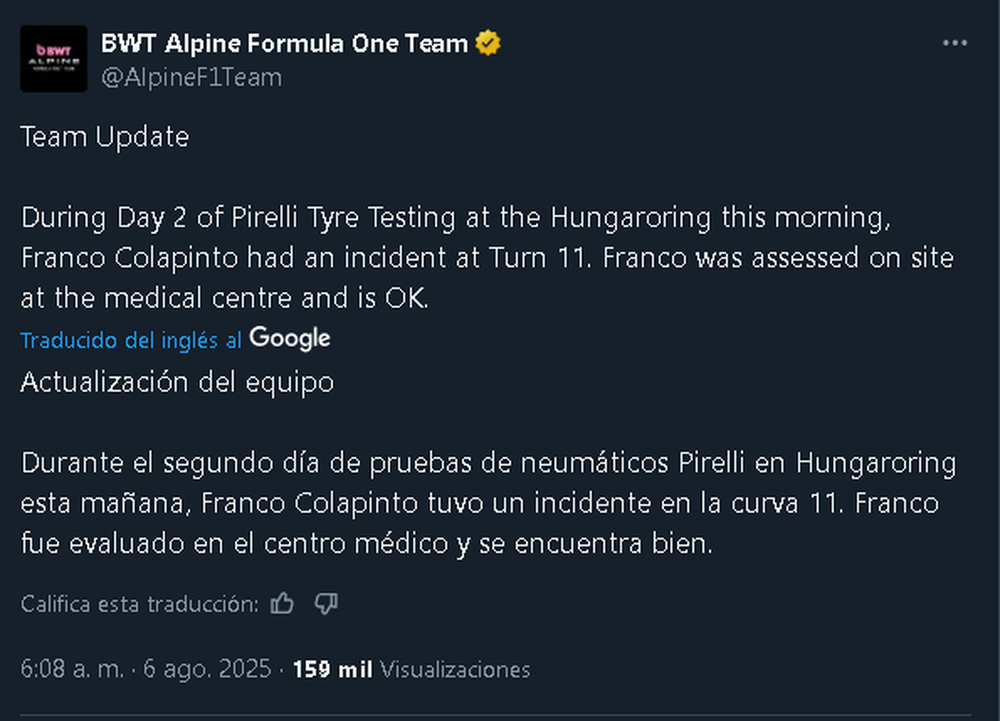The image size is (1000, 721).
Task: Select the Visualizaciones label
Action: [x=455, y=669]
